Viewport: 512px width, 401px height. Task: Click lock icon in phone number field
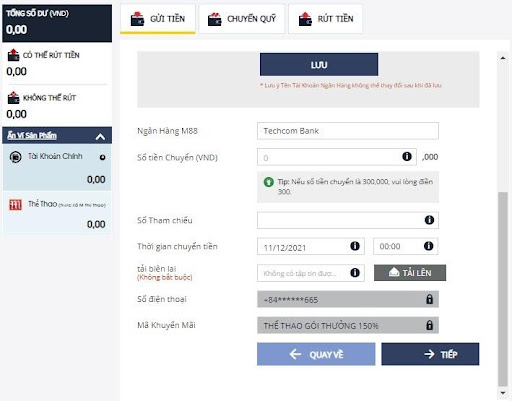pos(430,299)
